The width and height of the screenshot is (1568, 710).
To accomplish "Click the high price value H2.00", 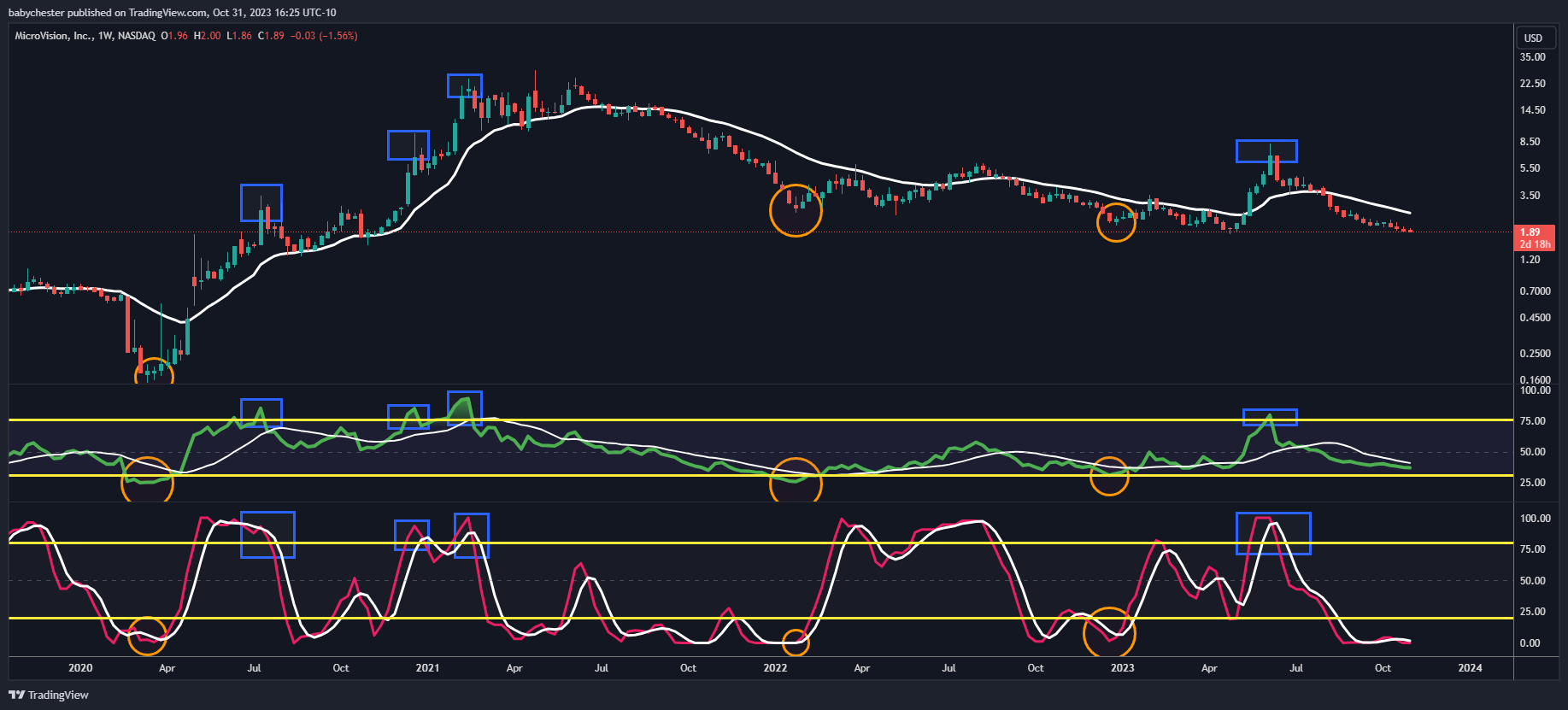I will coord(207,36).
